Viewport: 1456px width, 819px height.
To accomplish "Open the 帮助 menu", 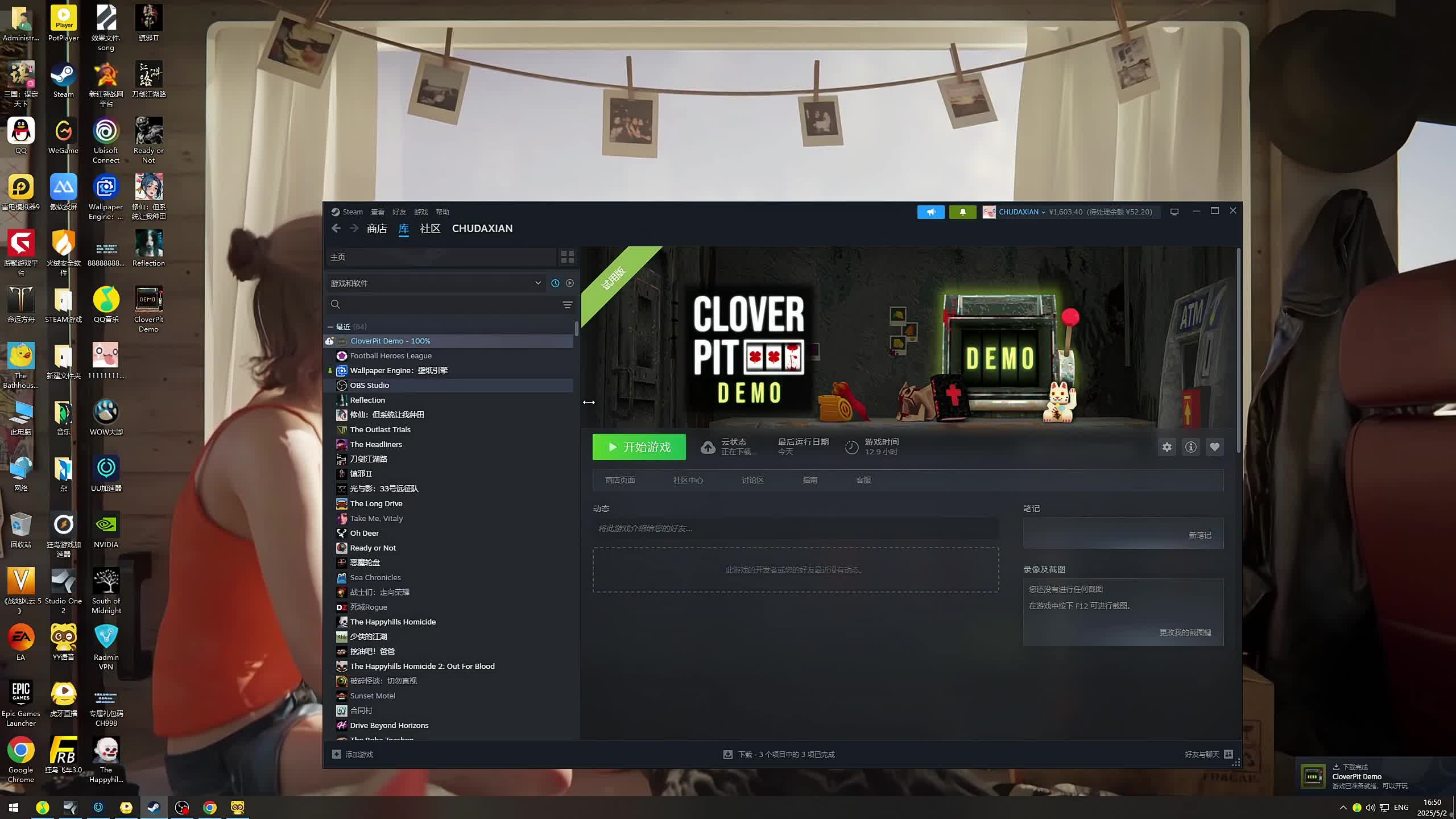I will [442, 212].
